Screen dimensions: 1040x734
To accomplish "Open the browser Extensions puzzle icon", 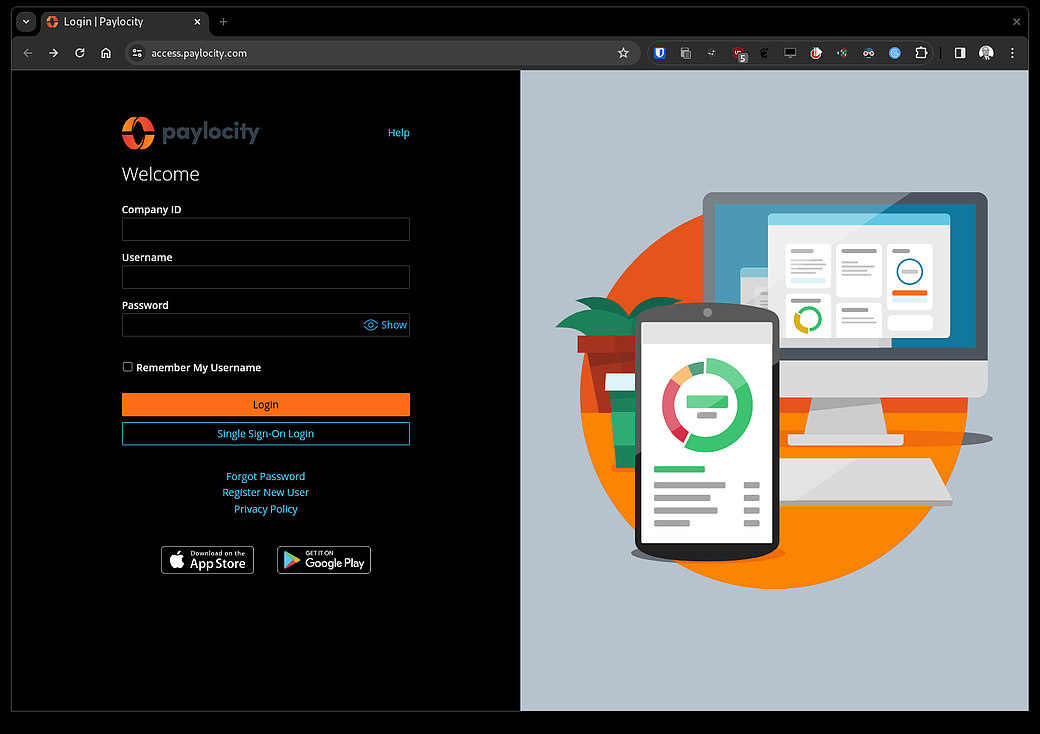I will click(921, 53).
